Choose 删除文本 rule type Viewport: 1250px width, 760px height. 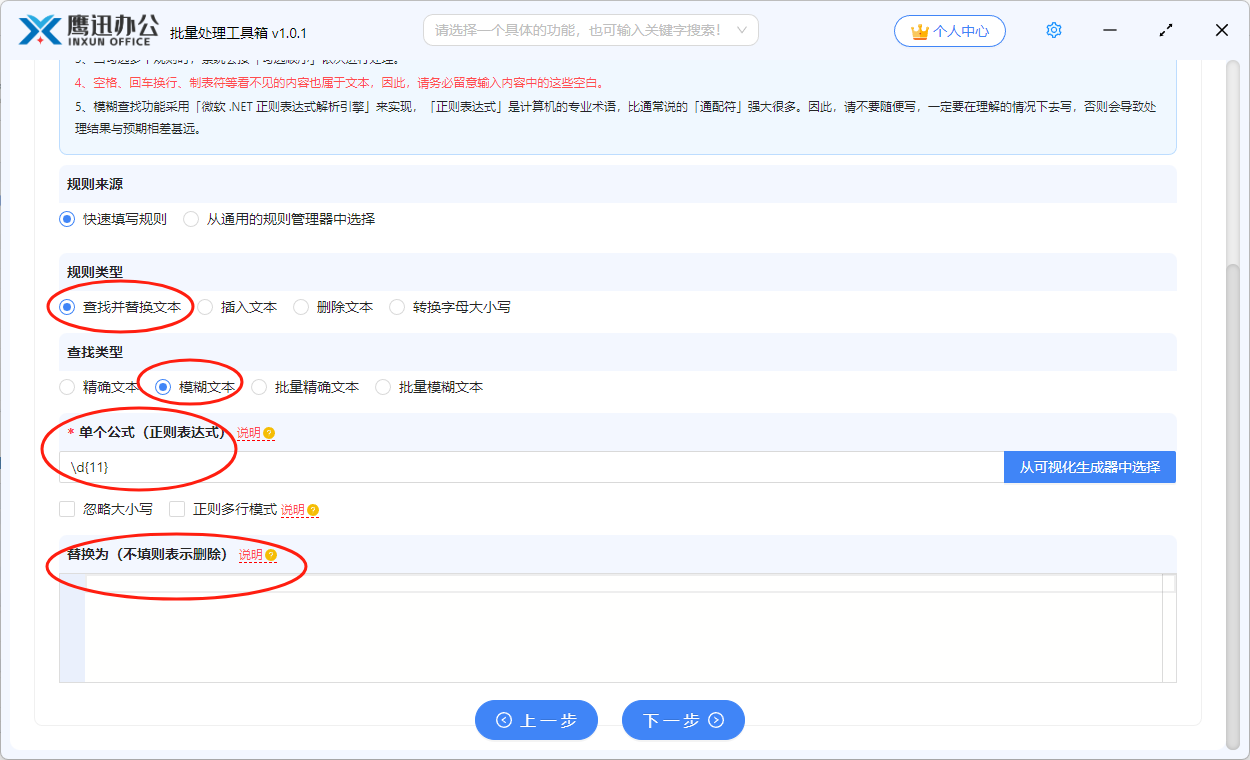click(333, 307)
